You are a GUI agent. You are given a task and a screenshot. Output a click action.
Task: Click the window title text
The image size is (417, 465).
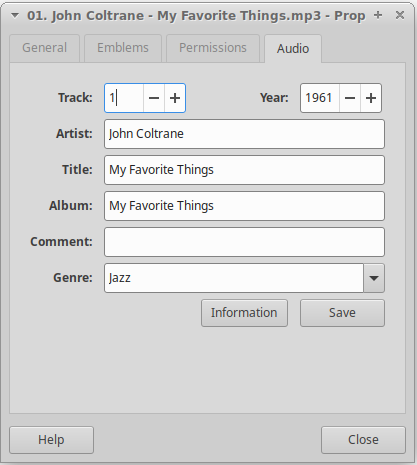click(196, 16)
